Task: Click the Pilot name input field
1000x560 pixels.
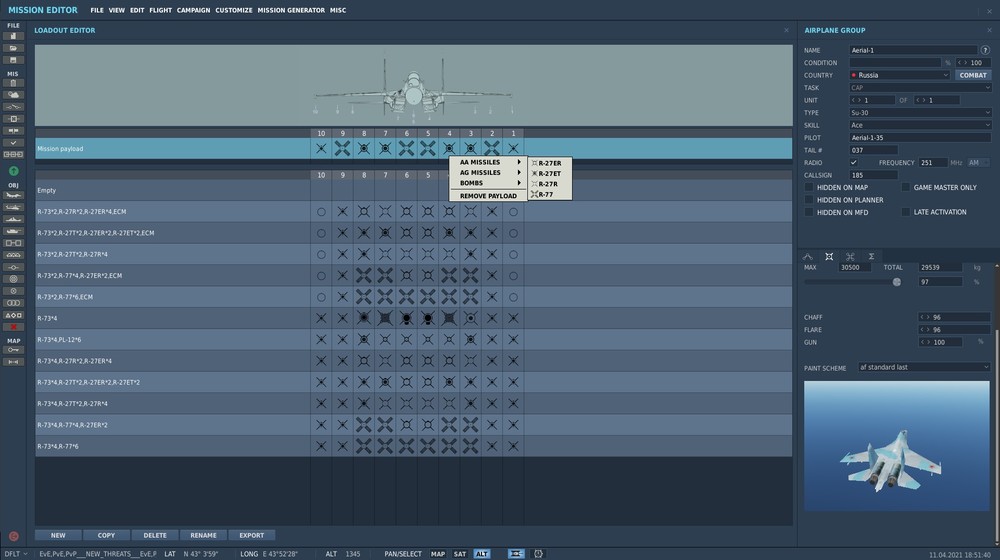Action: (920, 138)
